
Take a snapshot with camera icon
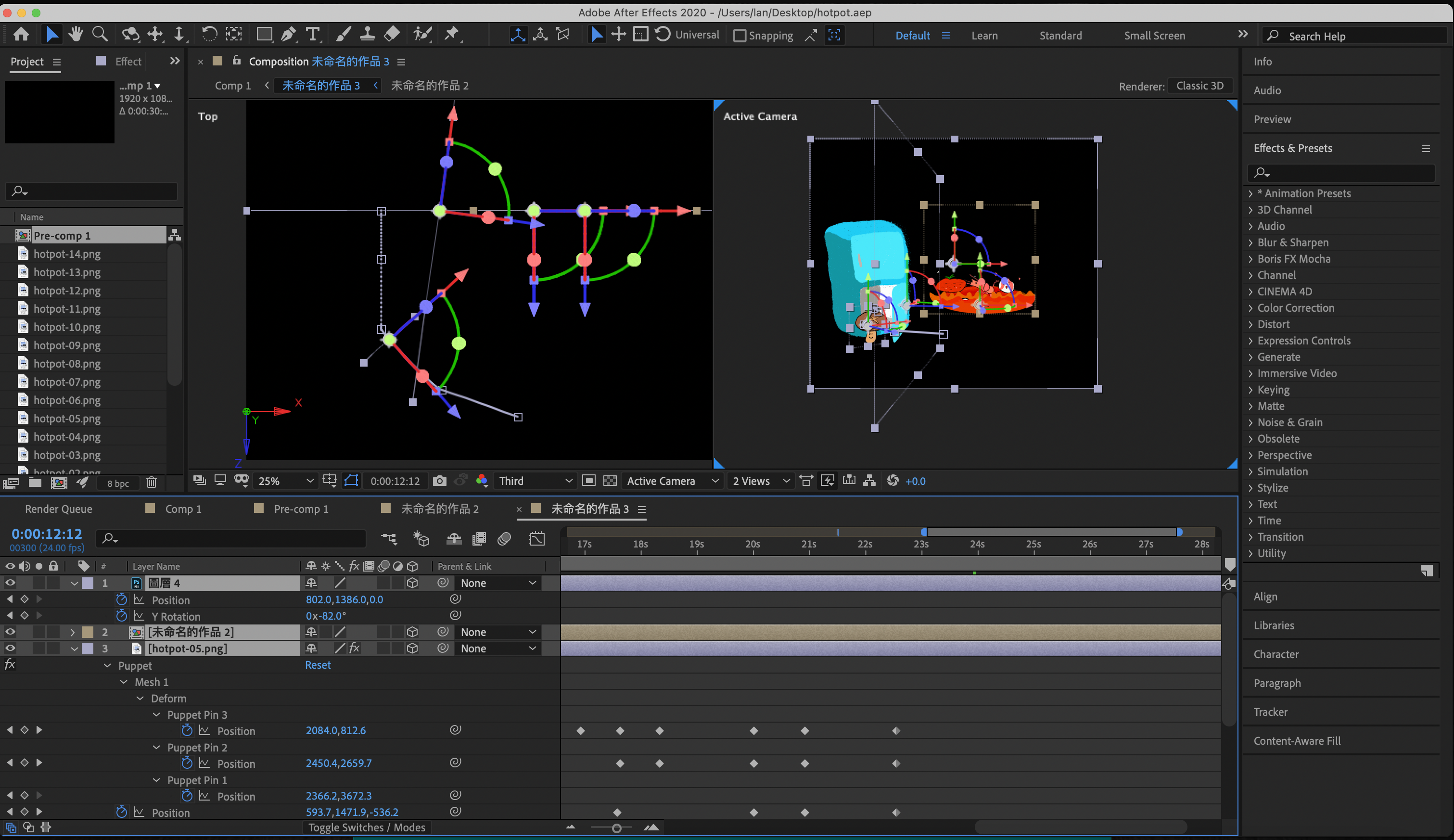pyautogui.click(x=439, y=481)
